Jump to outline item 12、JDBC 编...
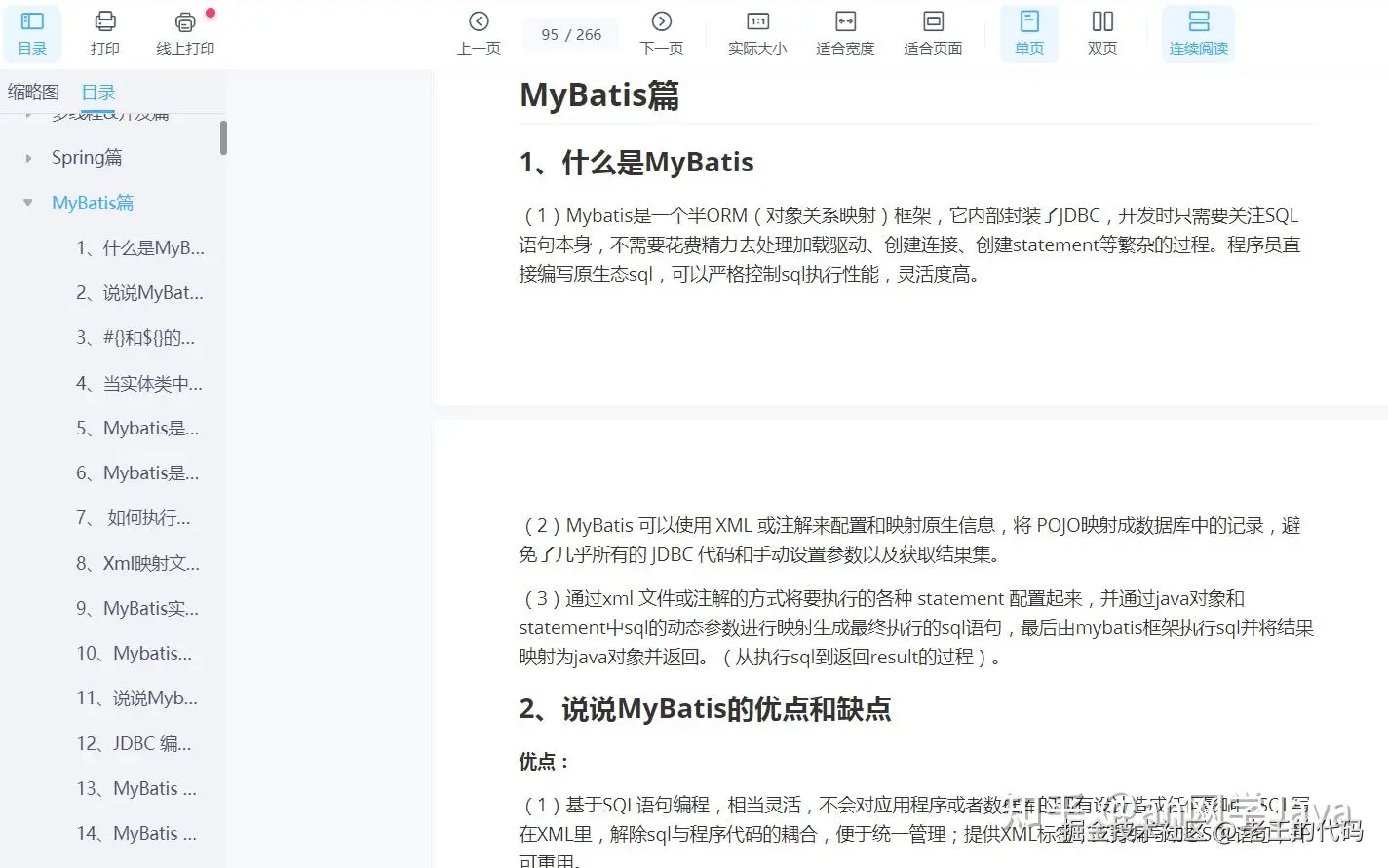1388x868 pixels. 134,743
